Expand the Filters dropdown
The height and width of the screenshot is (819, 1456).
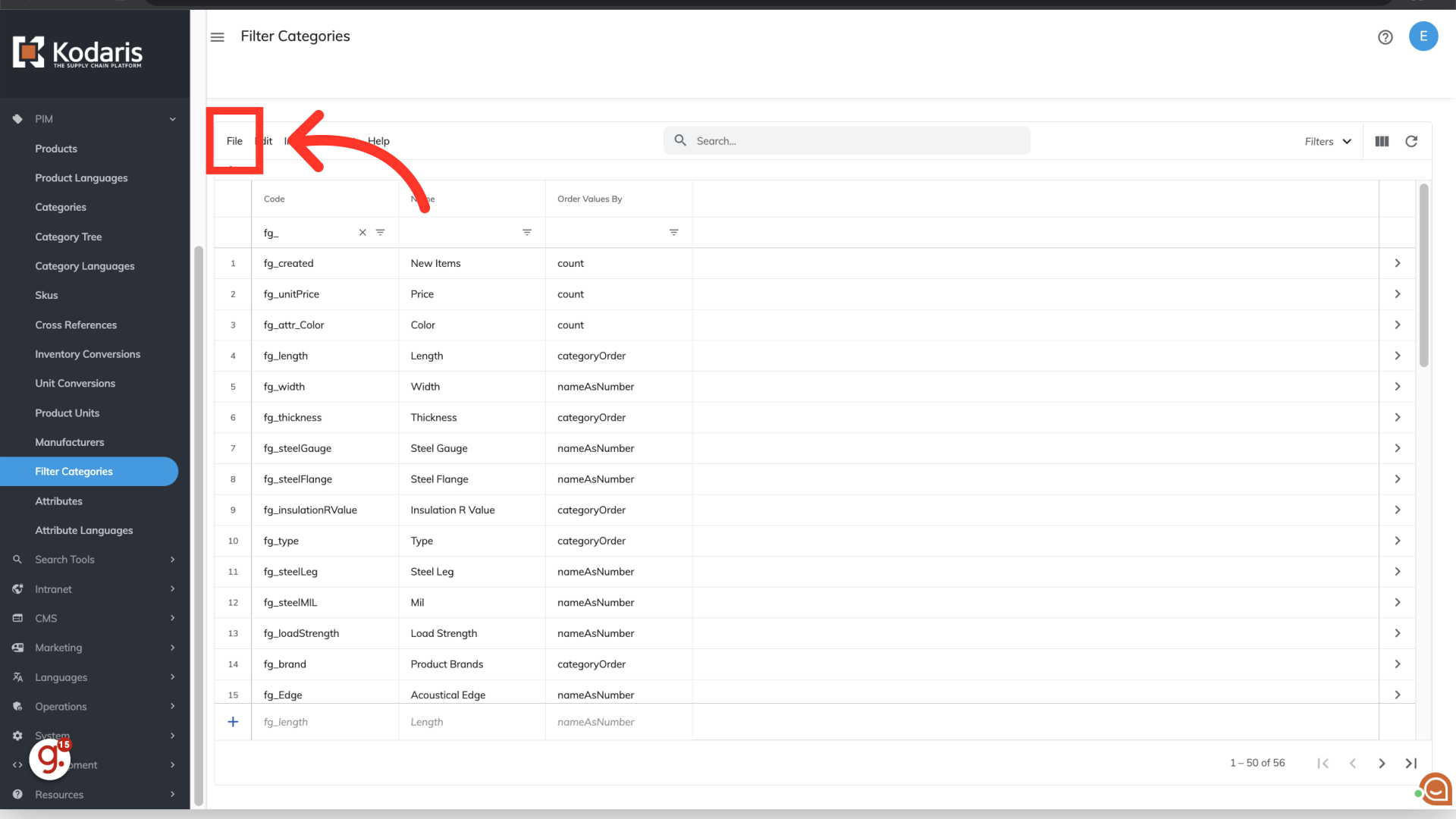(1328, 142)
